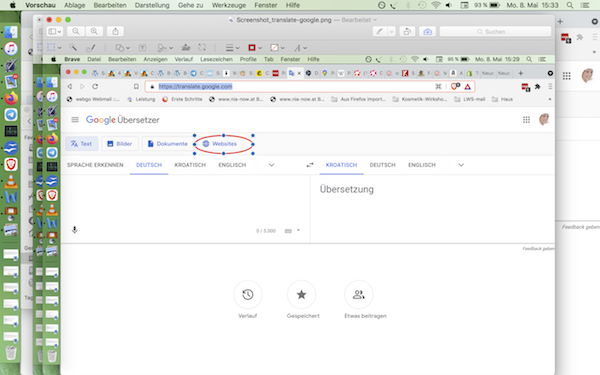Zoom in using Preview's magnifier plus button

[x=94, y=31]
